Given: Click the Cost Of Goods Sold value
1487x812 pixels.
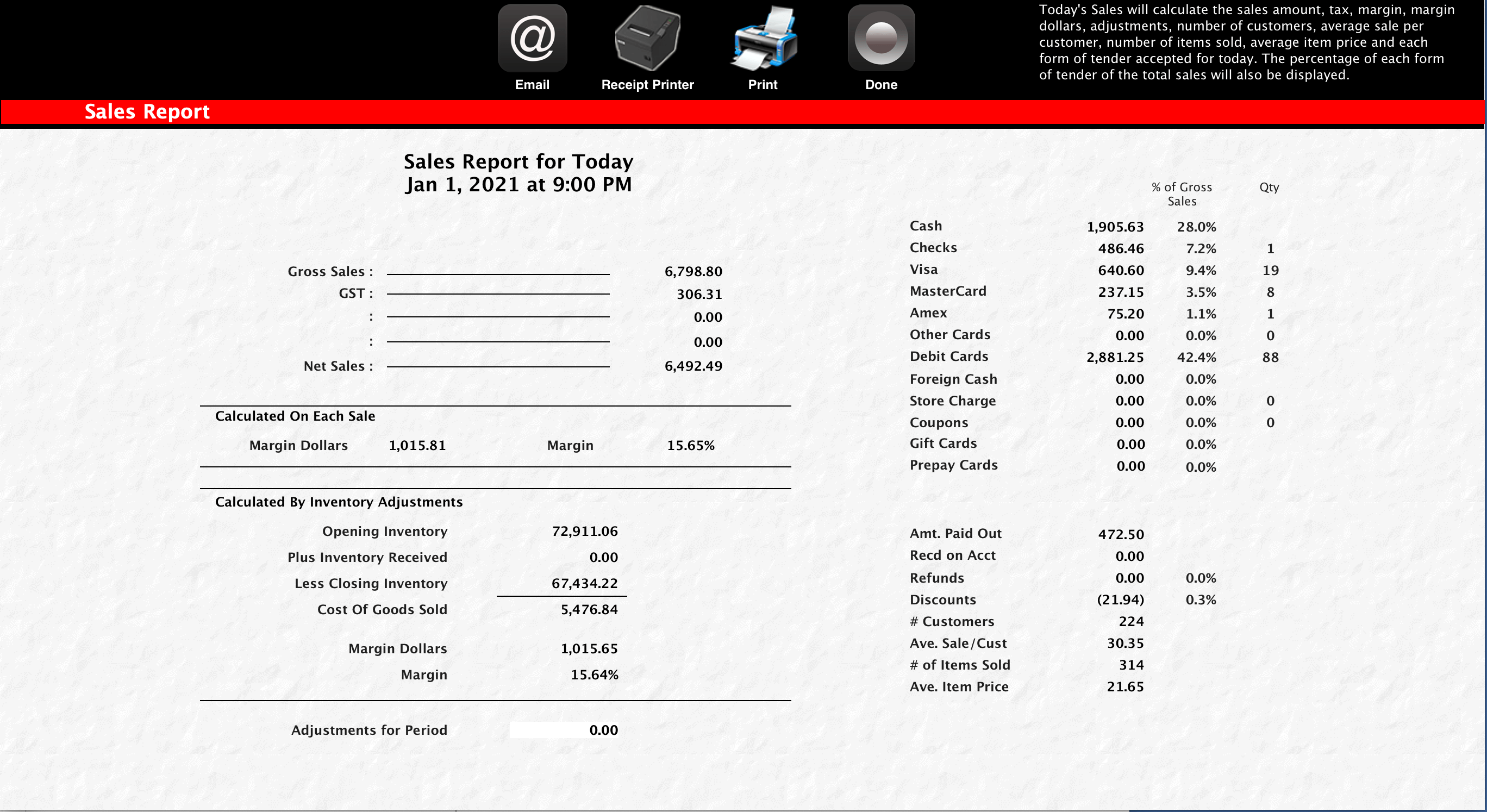Looking at the screenshot, I should point(589,609).
